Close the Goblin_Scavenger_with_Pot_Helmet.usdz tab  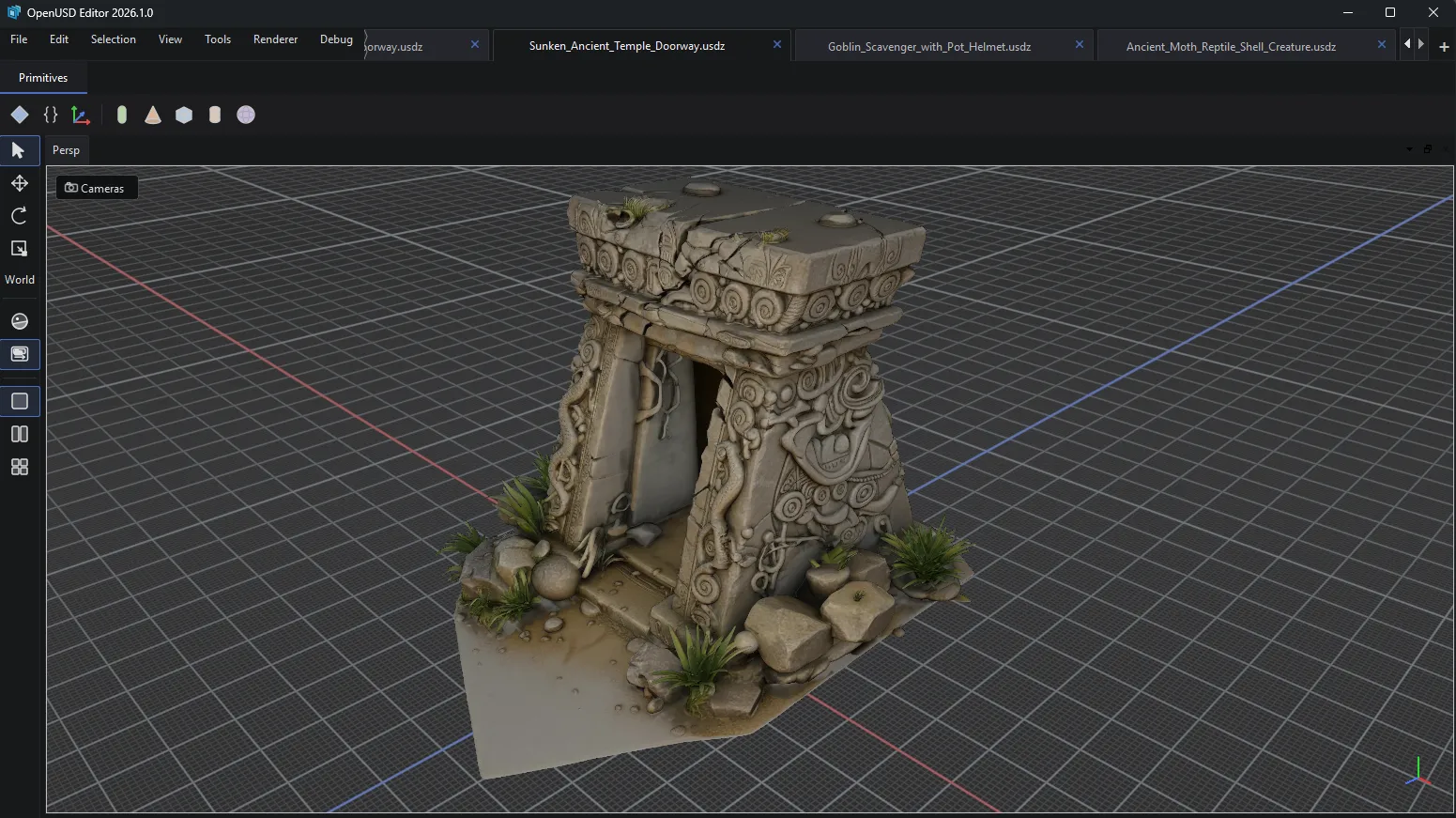point(1080,44)
